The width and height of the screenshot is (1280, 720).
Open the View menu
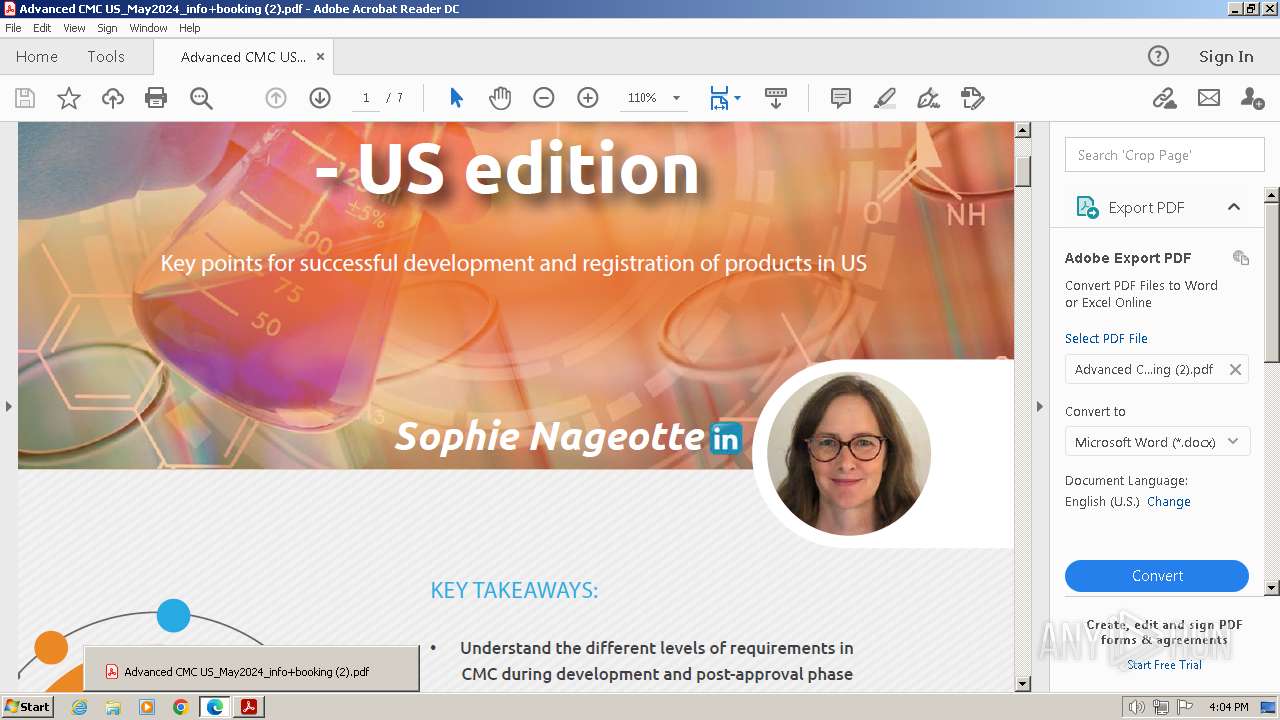74,28
